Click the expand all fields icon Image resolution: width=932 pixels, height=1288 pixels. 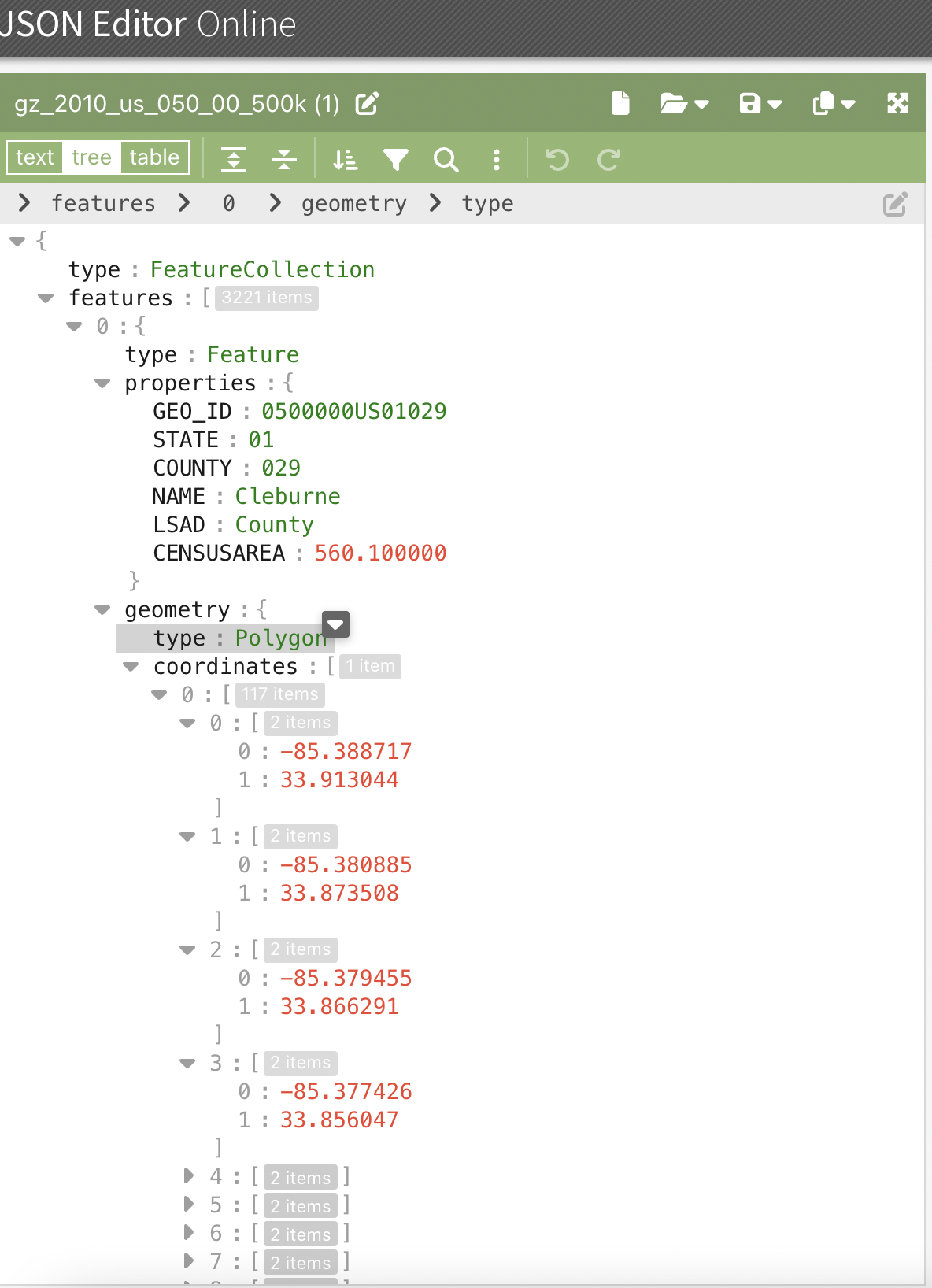(234, 160)
